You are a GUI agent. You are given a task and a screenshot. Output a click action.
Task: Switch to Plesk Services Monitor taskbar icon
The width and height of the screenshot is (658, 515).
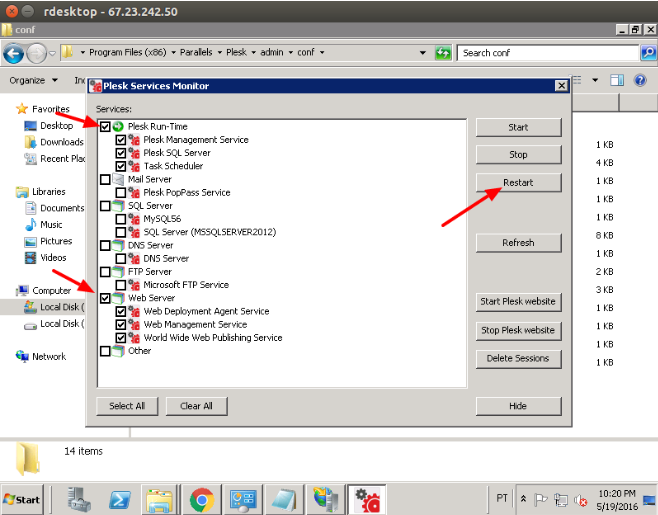tap(367, 499)
